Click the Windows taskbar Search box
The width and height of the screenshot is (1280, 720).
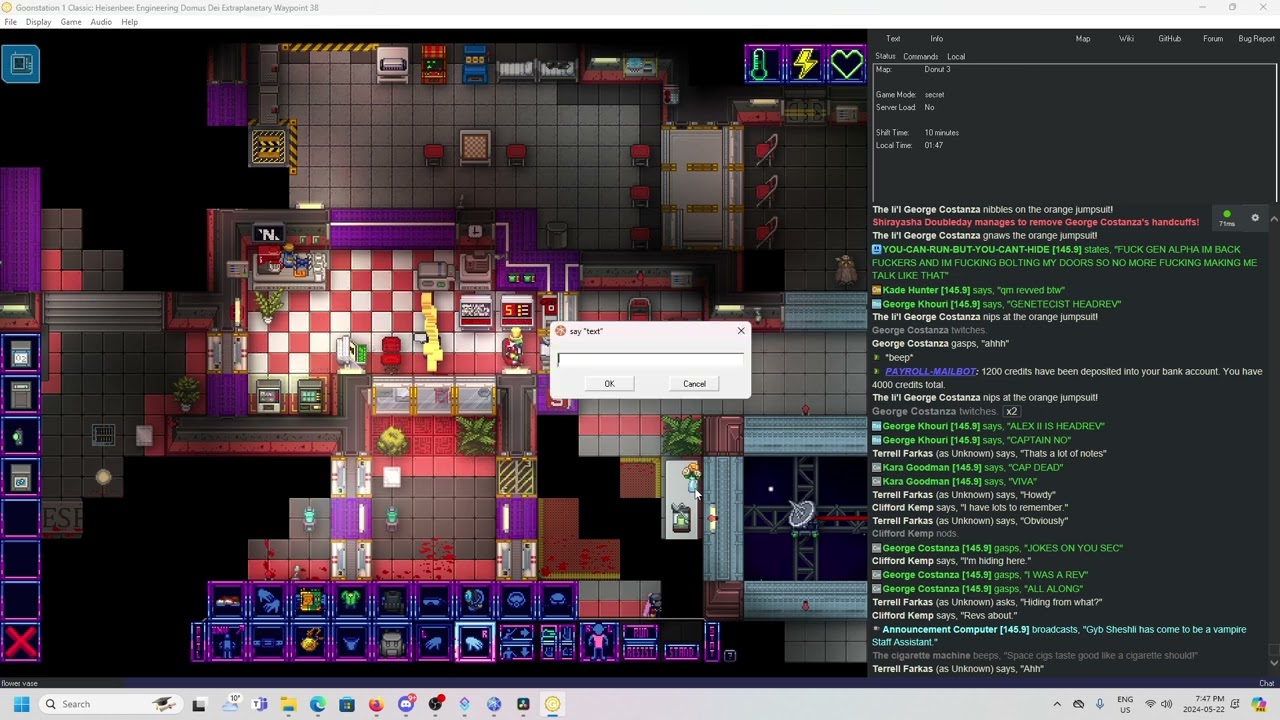(110, 704)
